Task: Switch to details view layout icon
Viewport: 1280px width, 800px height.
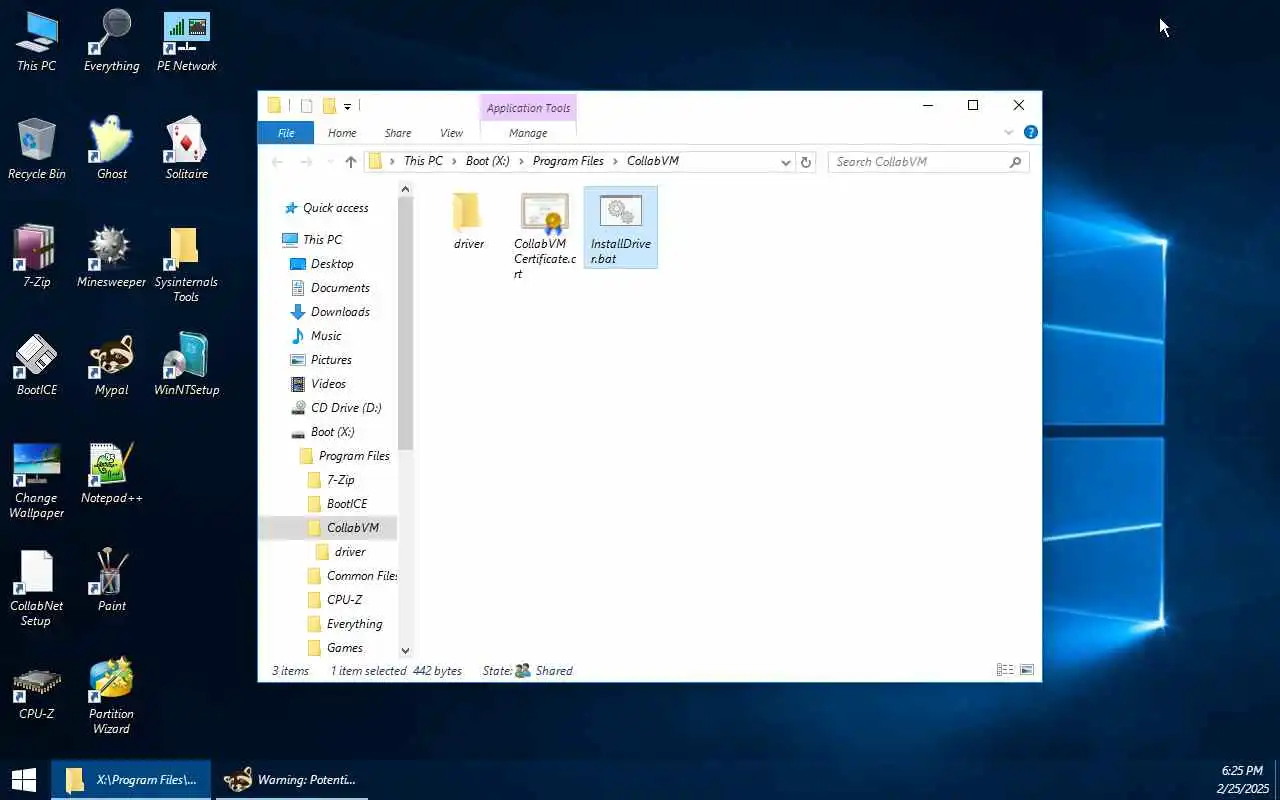Action: (1004, 670)
